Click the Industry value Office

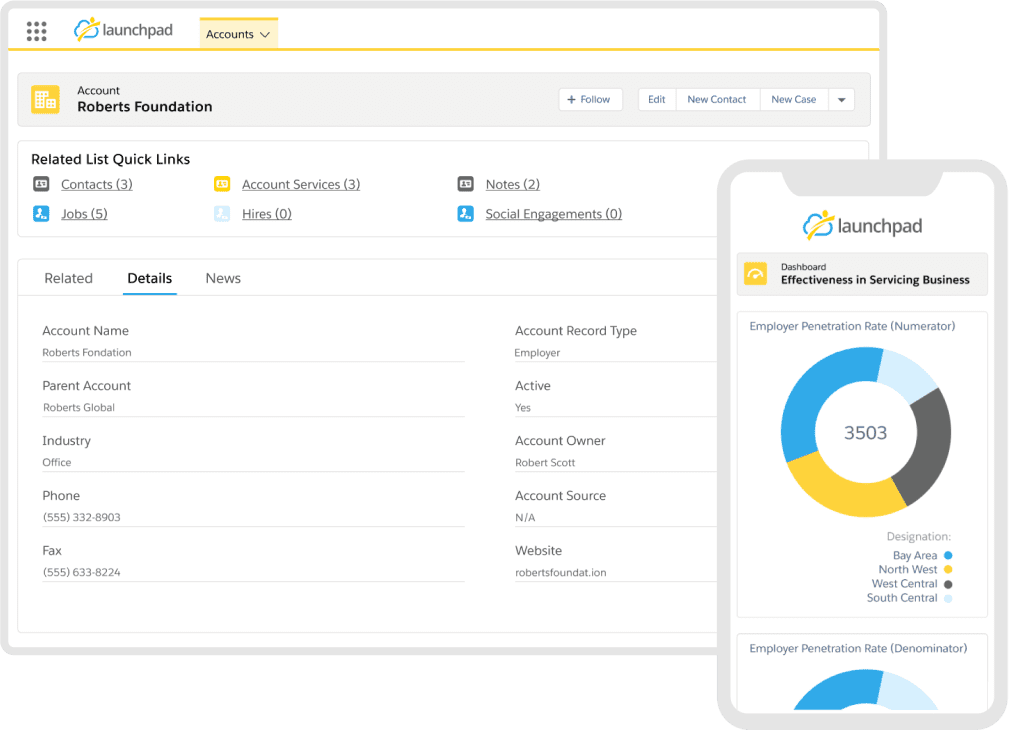(57, 462)
